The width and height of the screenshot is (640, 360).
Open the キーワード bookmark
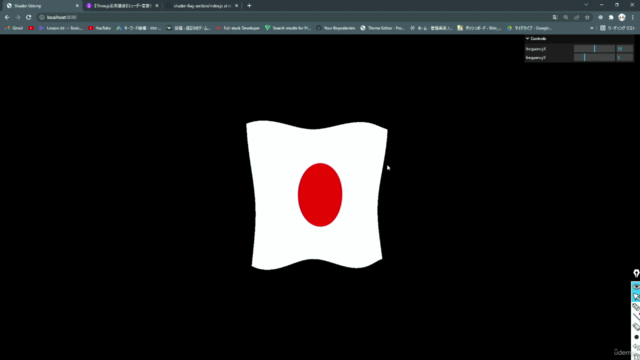point(138,28)
